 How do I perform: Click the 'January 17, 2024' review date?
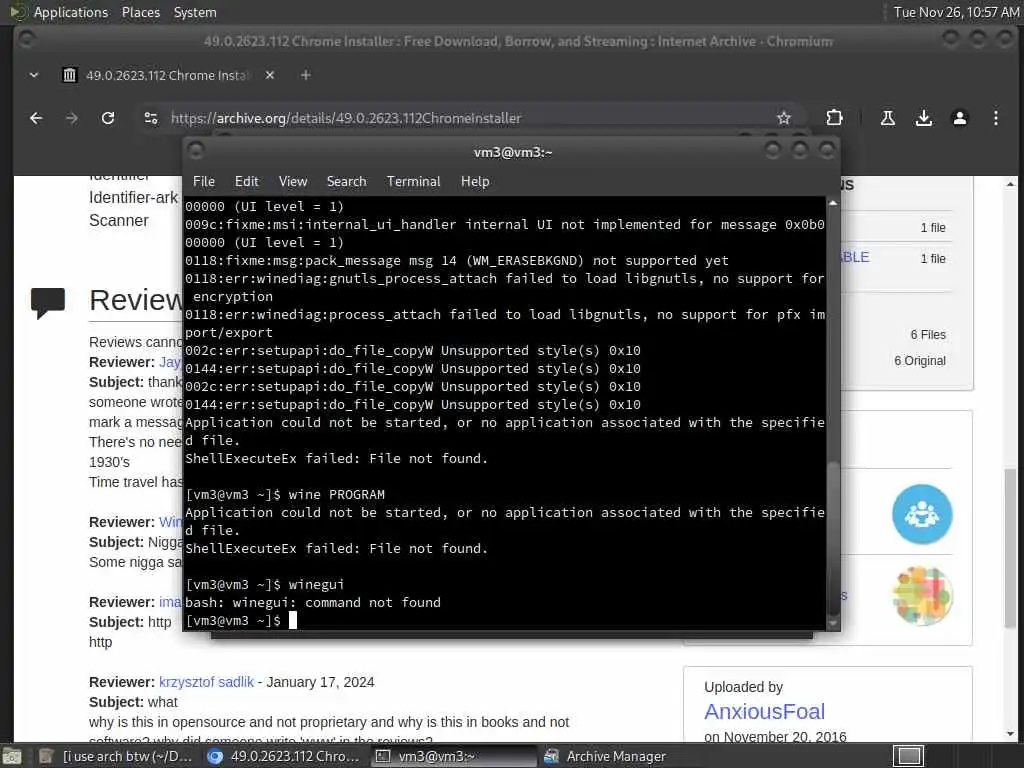320,682
